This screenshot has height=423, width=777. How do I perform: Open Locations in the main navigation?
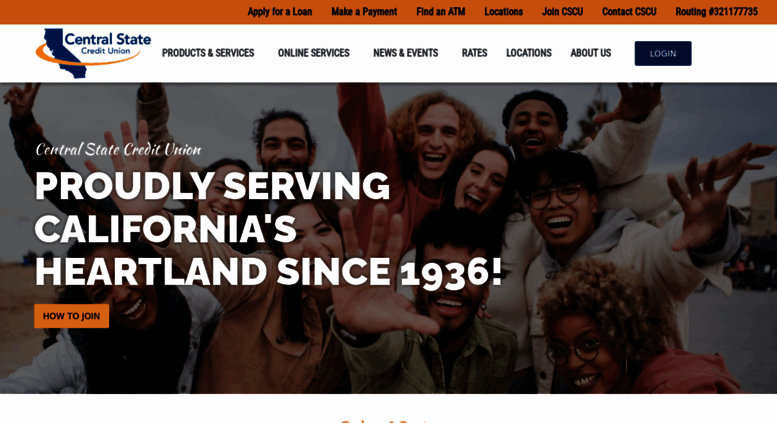tap(529, 53)
